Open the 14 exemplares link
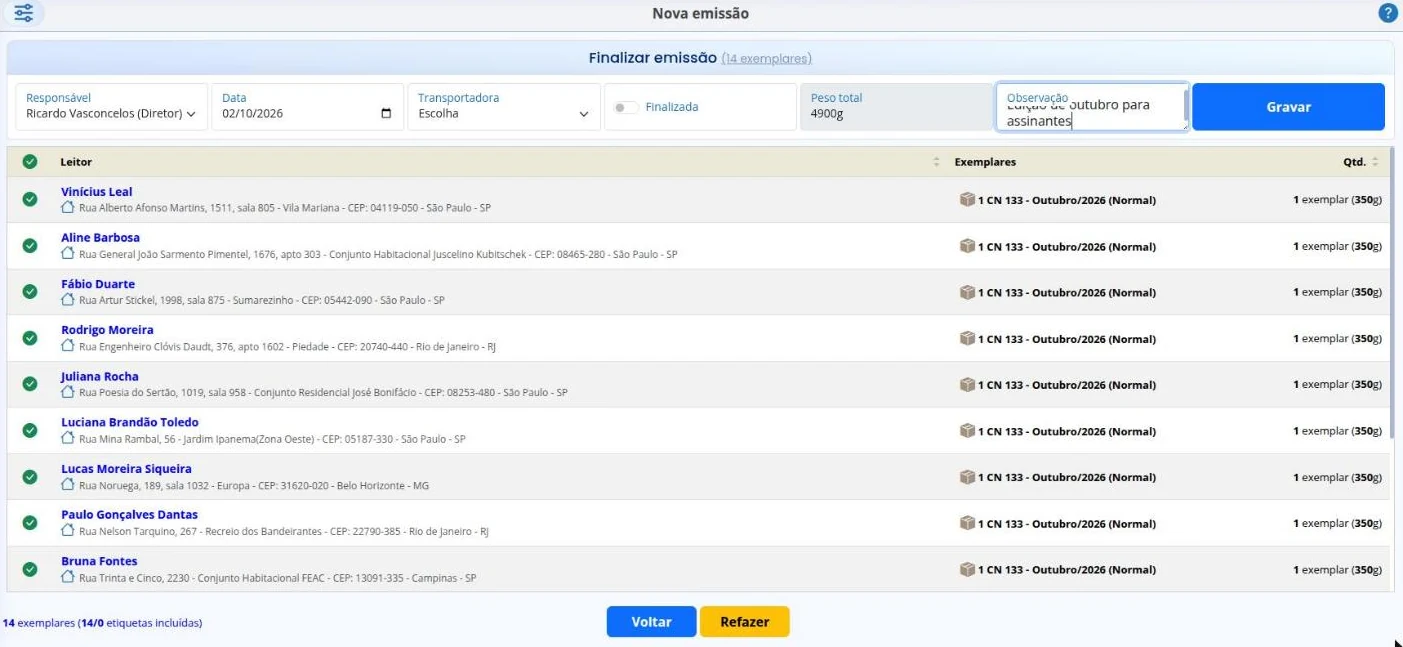This screenshot has height=647, width=1403. [767, 59]
